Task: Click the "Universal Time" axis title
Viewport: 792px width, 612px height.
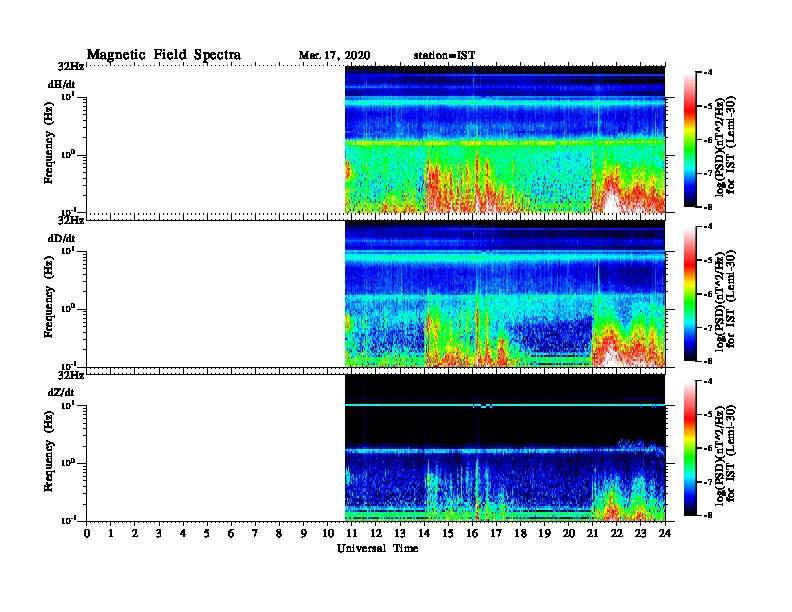Action: coord(377,548)
